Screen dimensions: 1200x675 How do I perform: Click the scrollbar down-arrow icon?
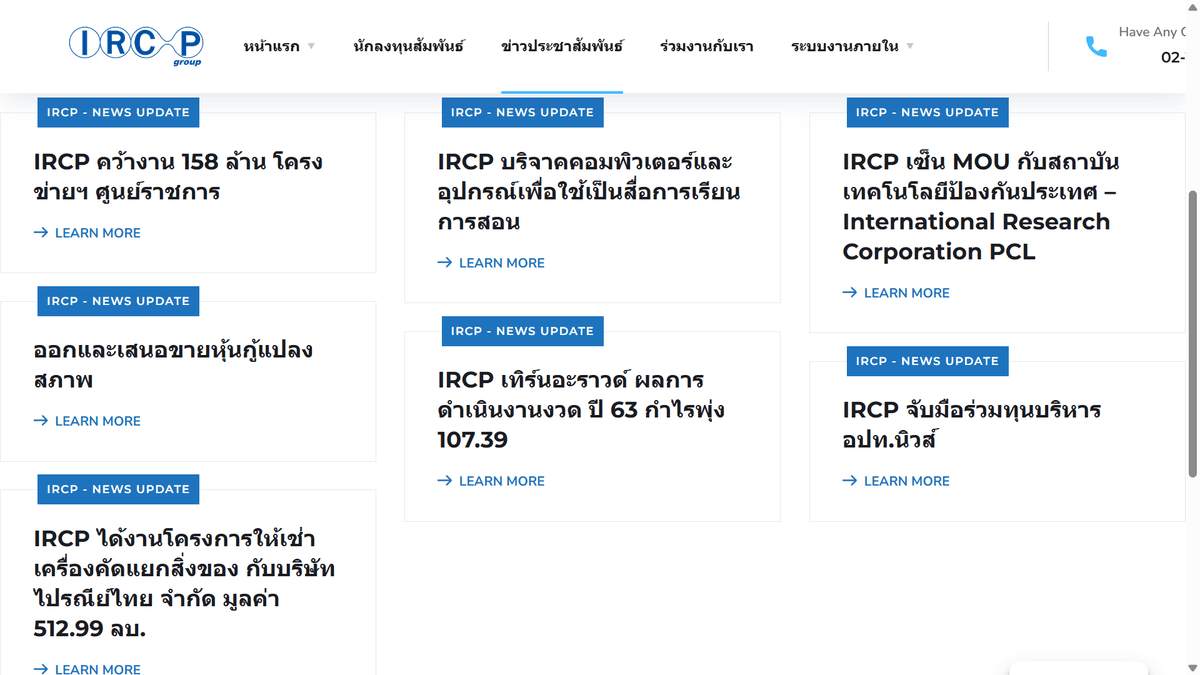coord(1191,668)
